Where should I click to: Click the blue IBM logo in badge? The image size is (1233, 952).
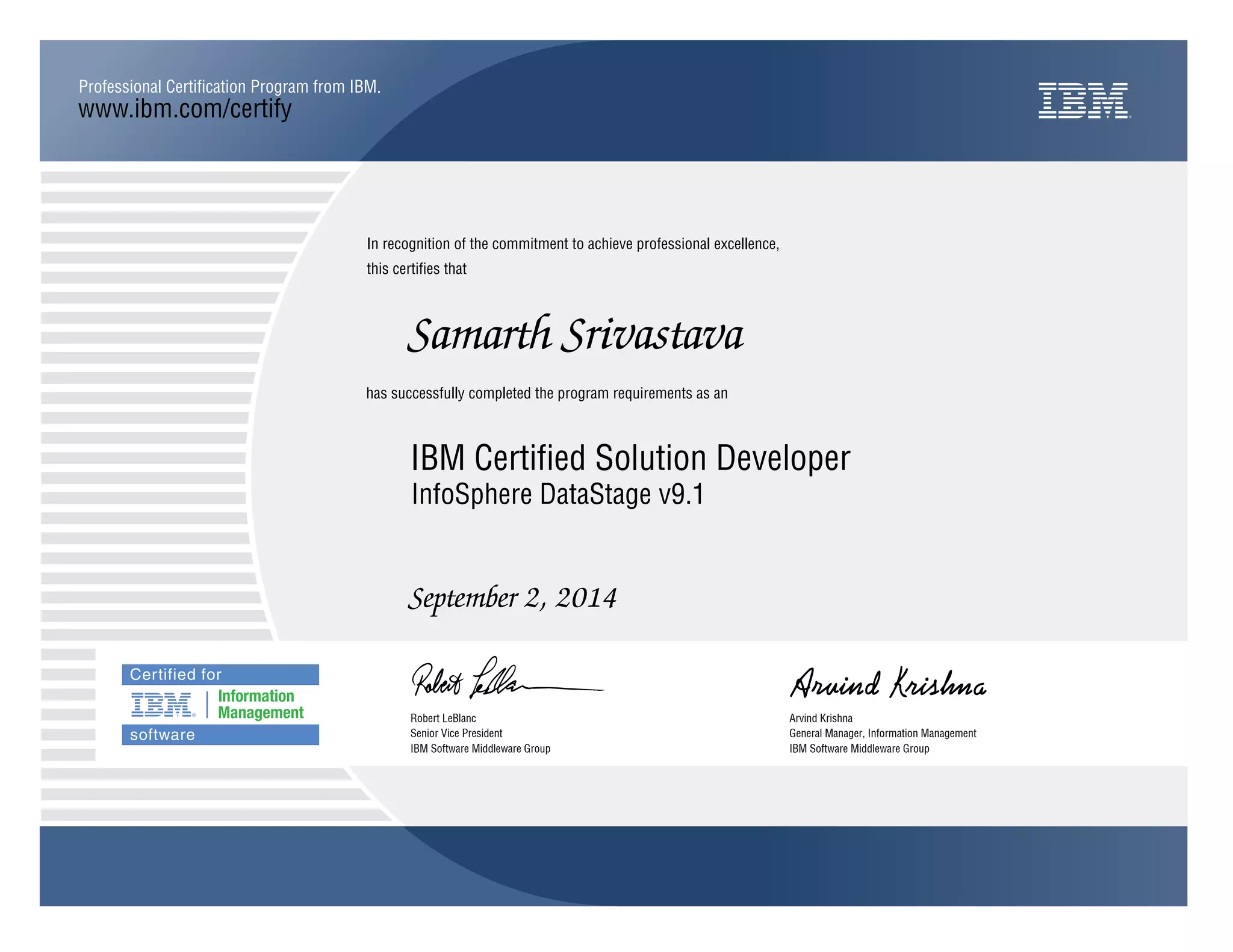click(163, 704)
